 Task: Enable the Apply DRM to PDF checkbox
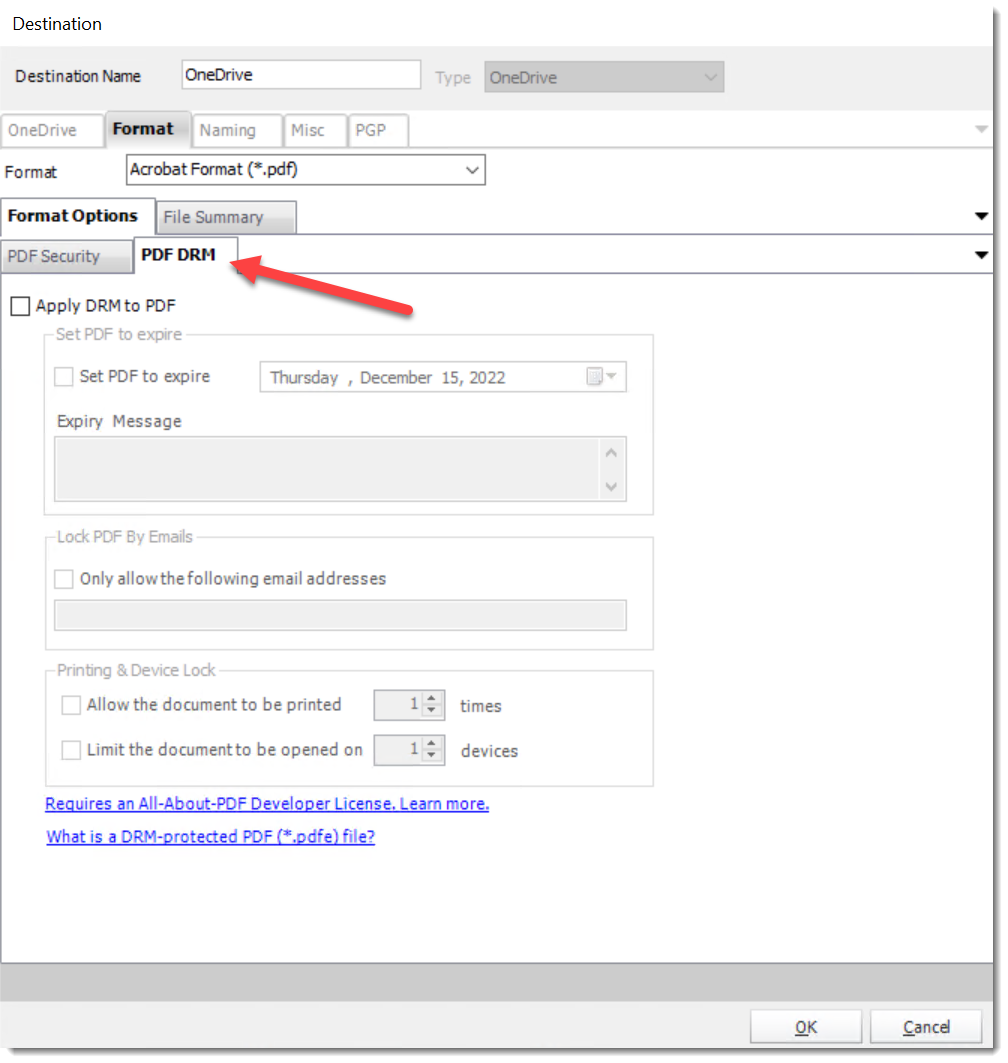click(x=21, y=306)
